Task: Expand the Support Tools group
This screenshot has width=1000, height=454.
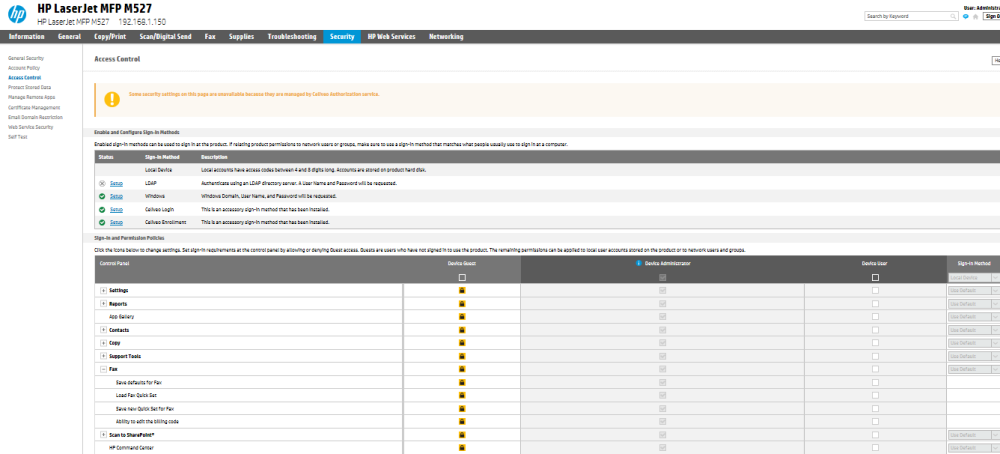Action: pos(103,356)
